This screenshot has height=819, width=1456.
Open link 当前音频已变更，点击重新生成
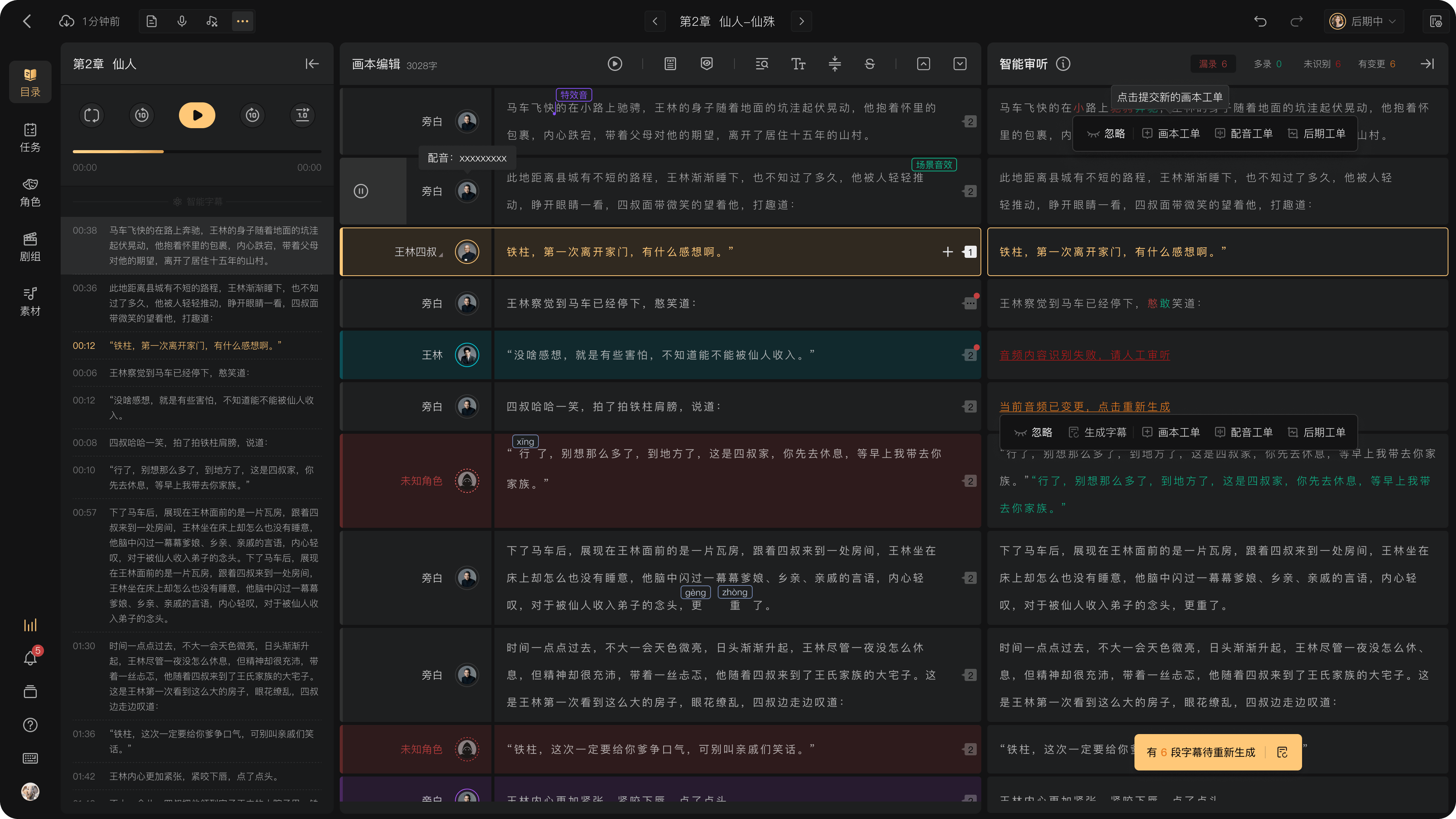[1085, 407]
